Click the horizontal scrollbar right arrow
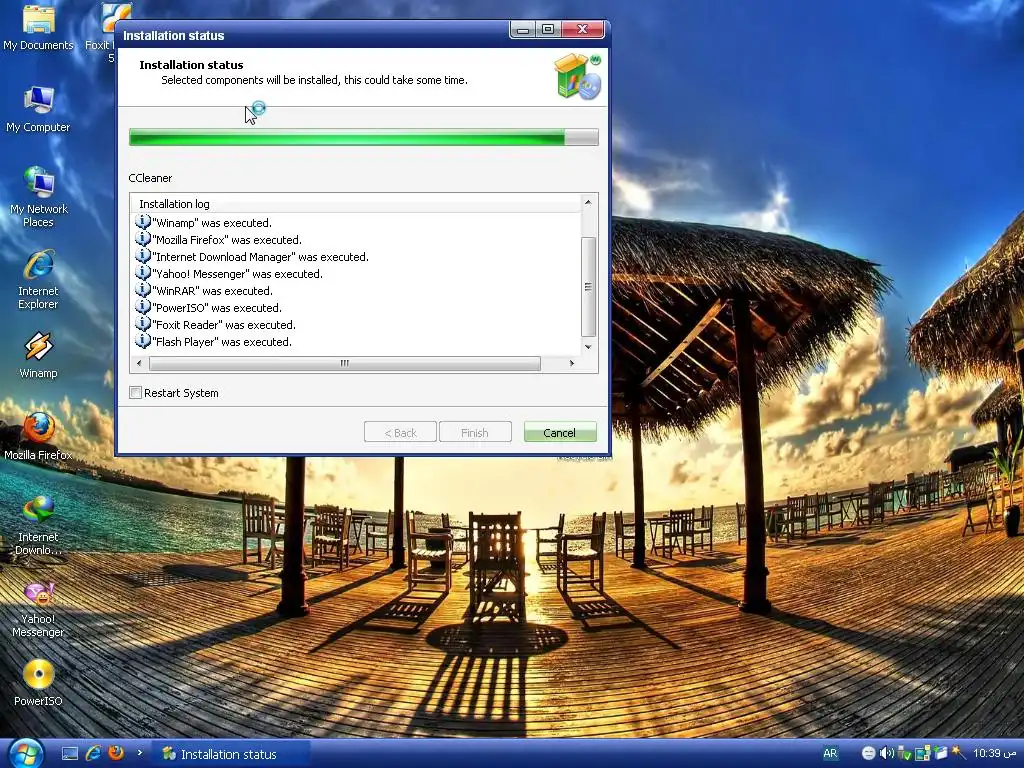This screenshot has height=768, width=1024. point(571,363)
